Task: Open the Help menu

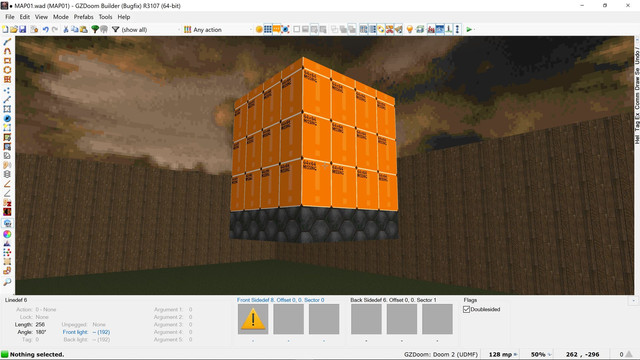Action: 124,17
